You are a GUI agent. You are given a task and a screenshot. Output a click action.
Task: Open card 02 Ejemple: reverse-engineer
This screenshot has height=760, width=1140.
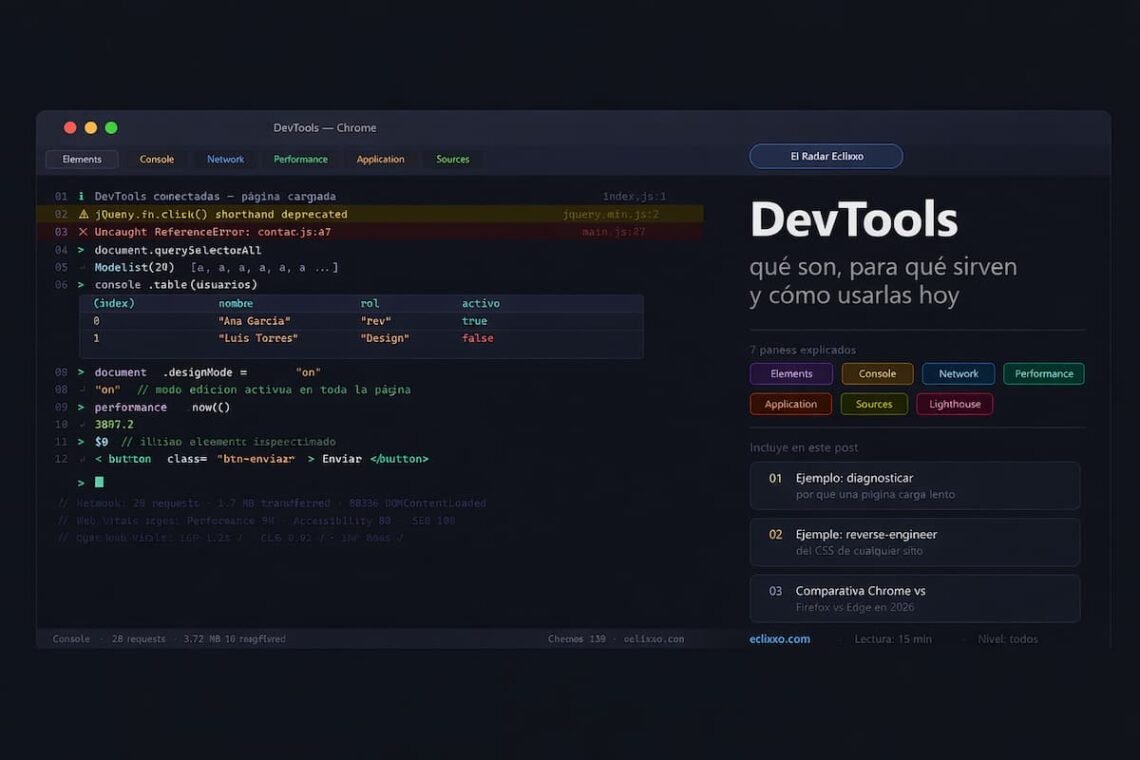tap(915, 543)
